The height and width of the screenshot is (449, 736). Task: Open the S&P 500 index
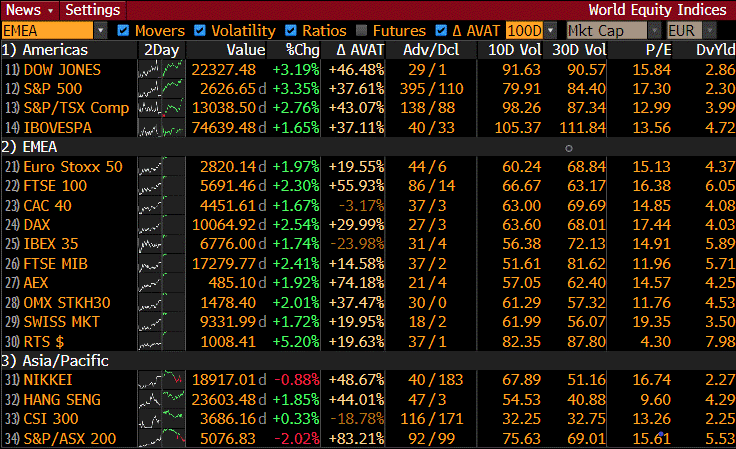(53, 89)
